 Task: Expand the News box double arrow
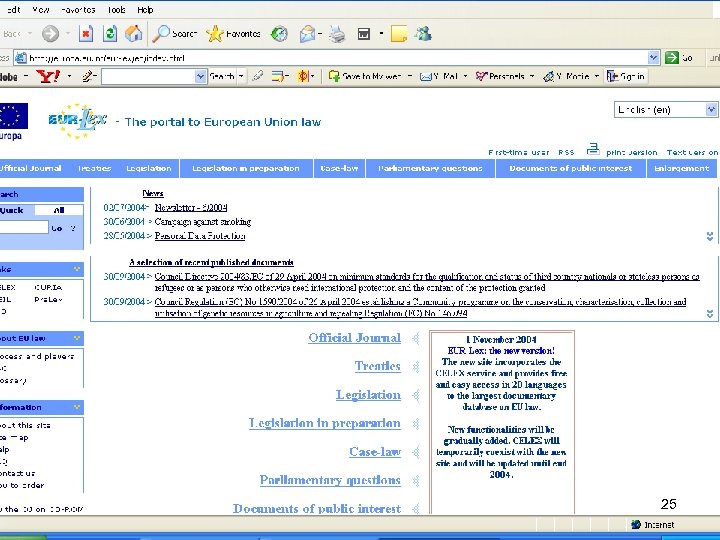click(709, 236)
